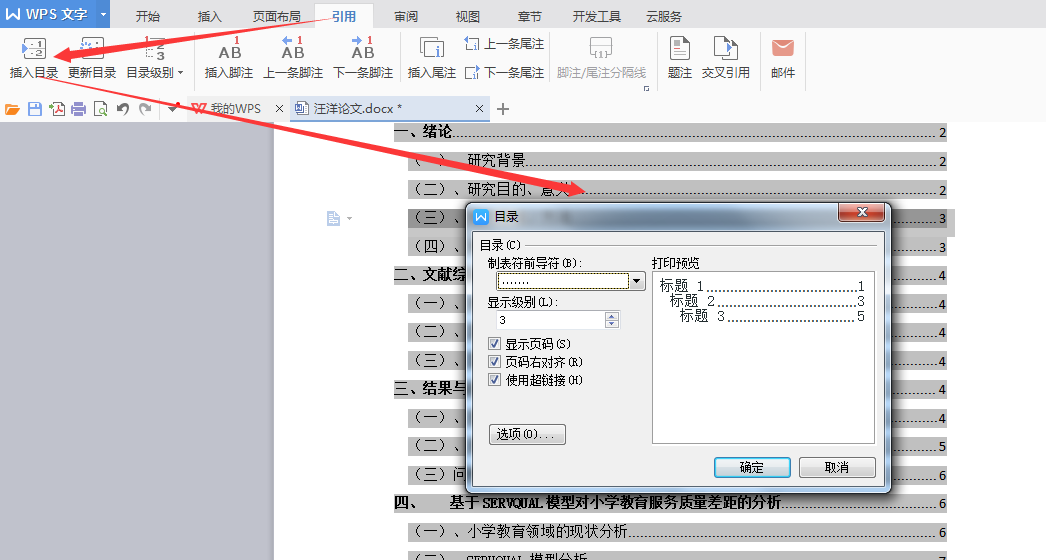This screenshot has width=1046, height=560.
Task: Switch to the 视图 ribbon tab
Action: 468,16
